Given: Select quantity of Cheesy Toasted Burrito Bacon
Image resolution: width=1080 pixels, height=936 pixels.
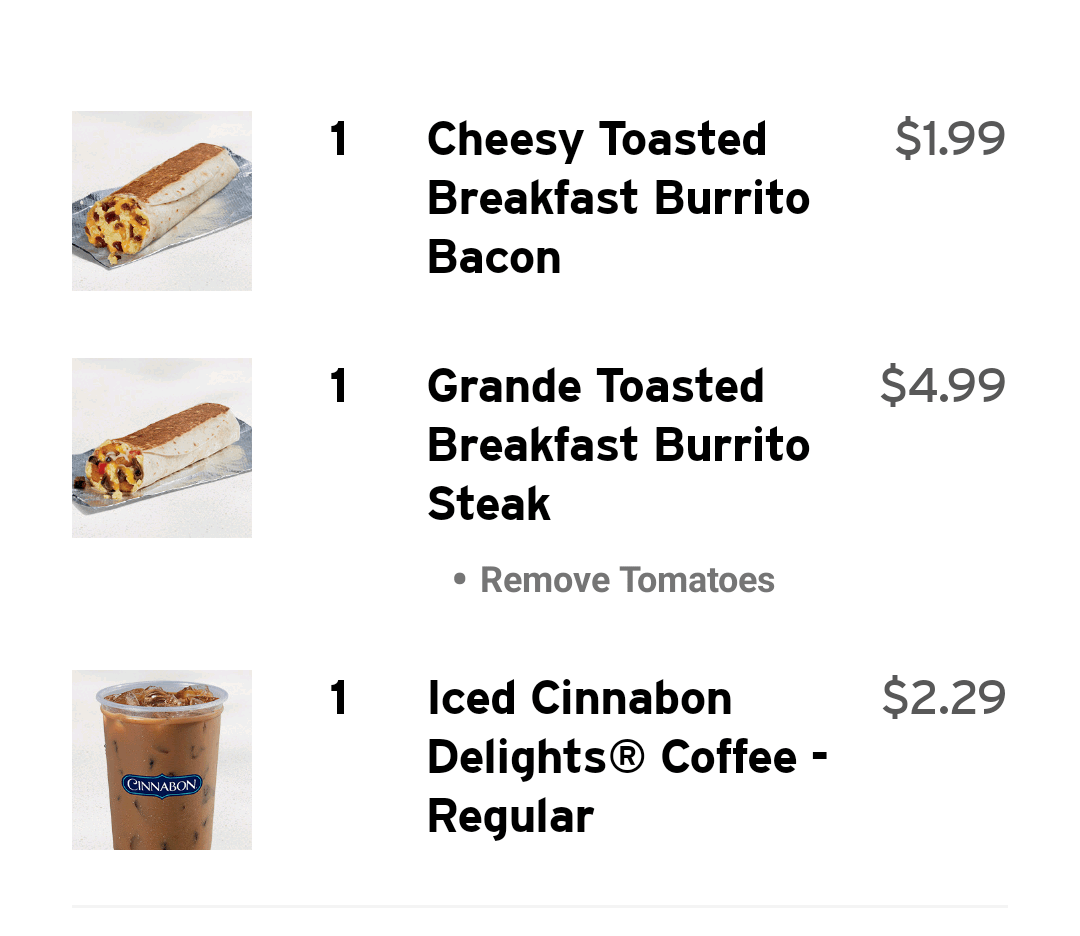Looking at the screenshot, I should click(339, 140).
